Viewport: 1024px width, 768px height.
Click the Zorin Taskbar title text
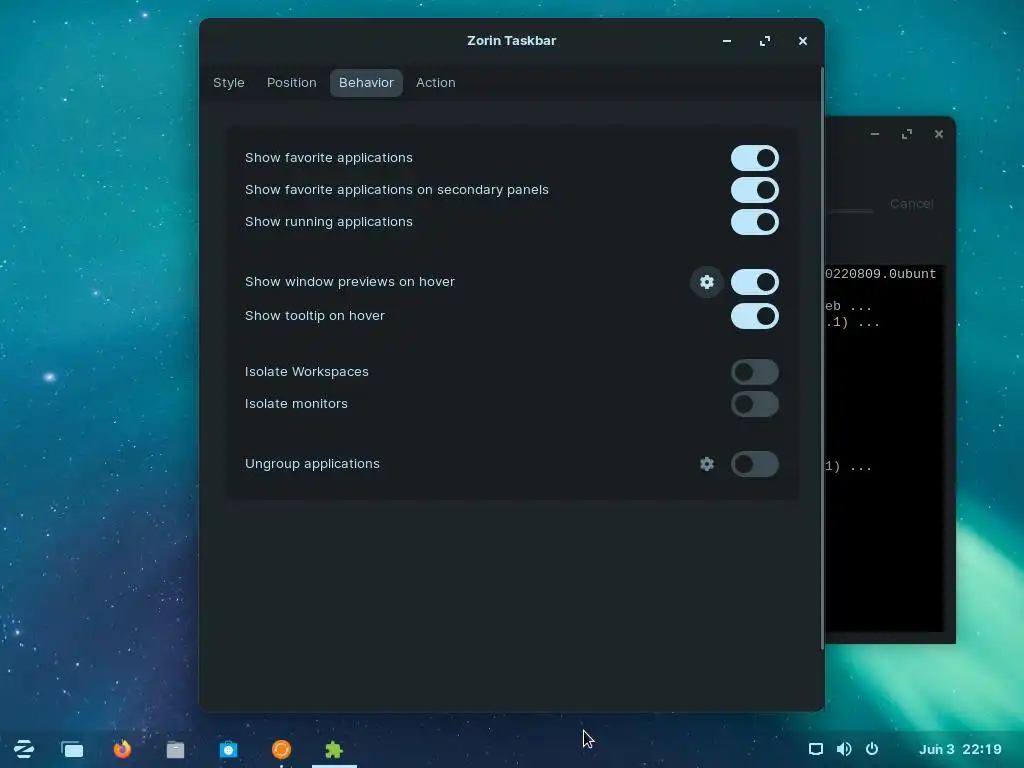(x=511, y=40)
